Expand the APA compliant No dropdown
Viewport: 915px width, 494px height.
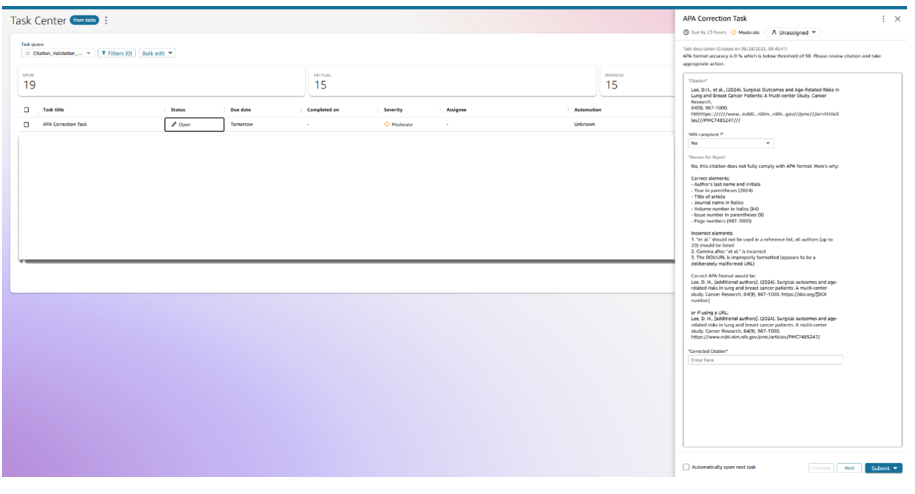coord(731,143)
